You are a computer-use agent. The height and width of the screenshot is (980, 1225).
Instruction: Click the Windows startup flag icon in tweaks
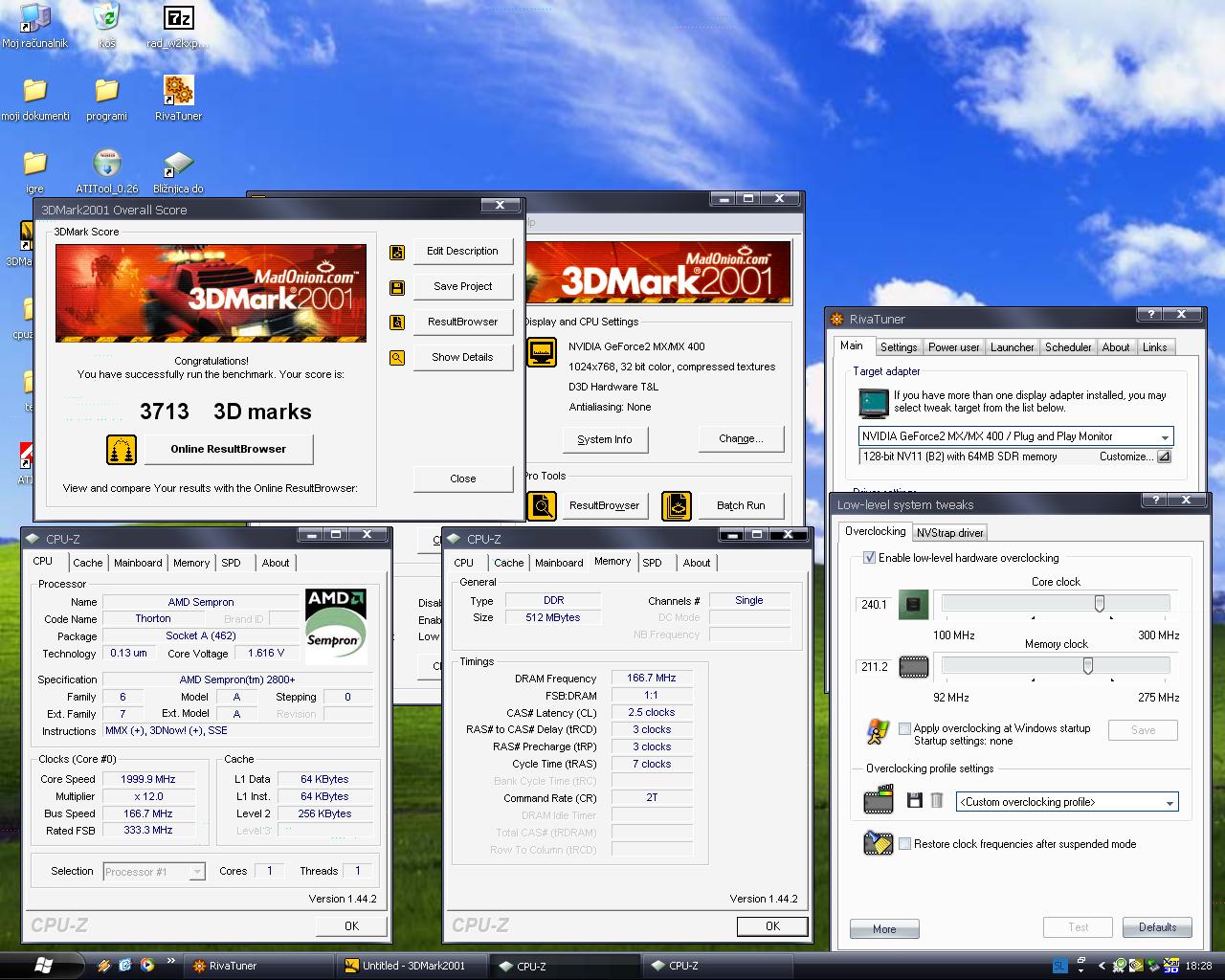[878, 732]
